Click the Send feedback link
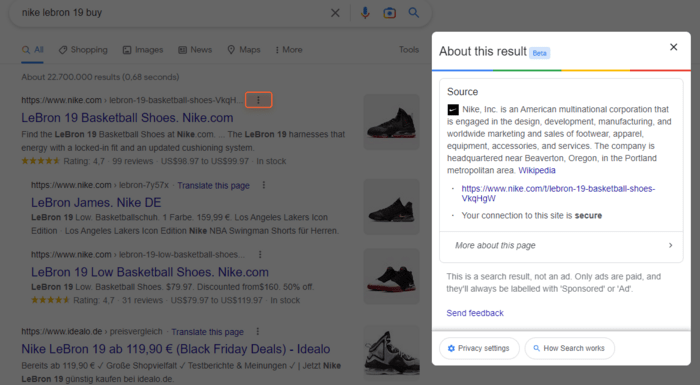Screen dimensions: 700x385 [x=475, y=313]
